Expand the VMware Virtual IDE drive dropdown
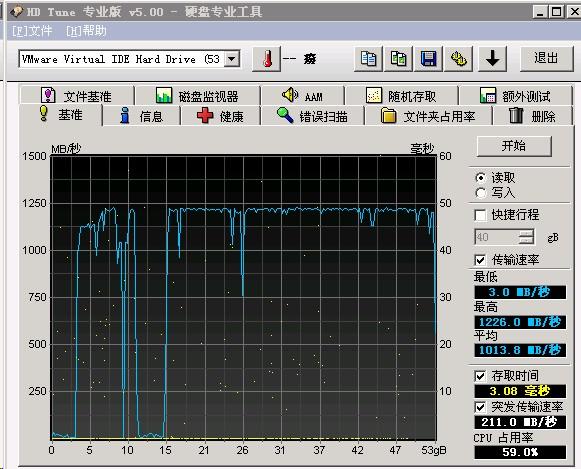This screenshot has height=469, width=581. tap(232, 59)
